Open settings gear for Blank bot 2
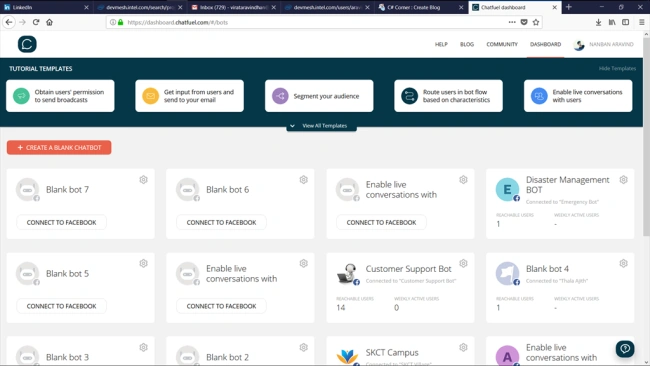This screenshot has width=650, height=366. [303, 347]
